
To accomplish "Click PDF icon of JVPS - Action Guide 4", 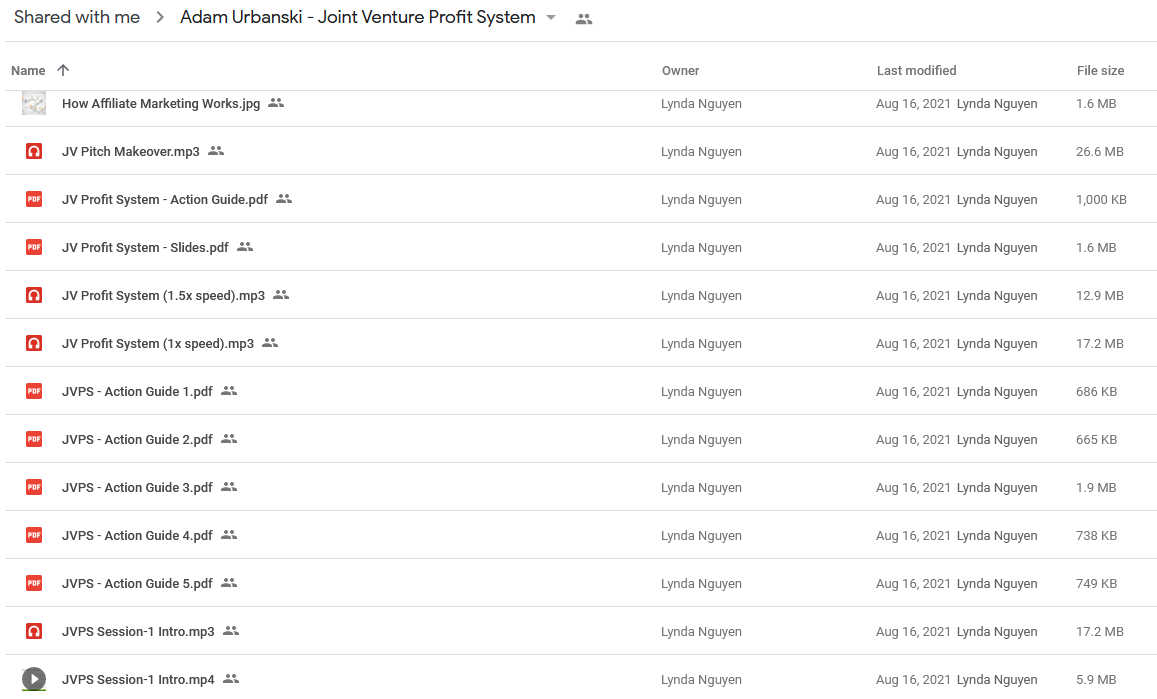I will [x=34, y=535].
